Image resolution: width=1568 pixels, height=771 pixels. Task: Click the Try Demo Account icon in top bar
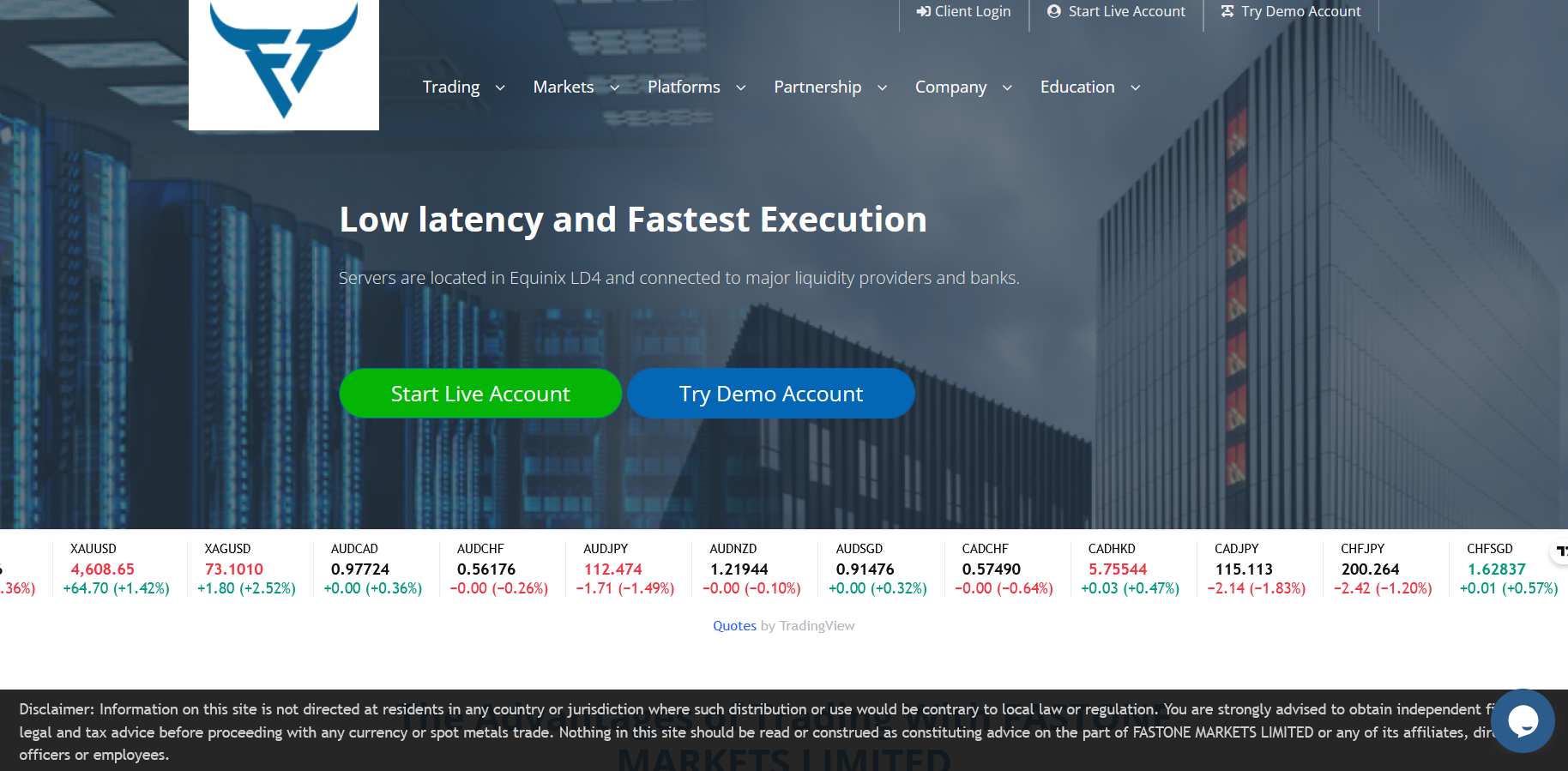click(1227, 11)
